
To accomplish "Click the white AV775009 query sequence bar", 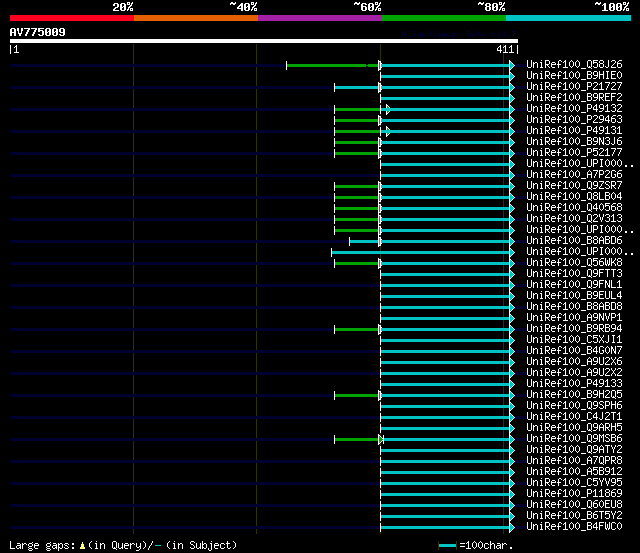I will coord(264,41).
